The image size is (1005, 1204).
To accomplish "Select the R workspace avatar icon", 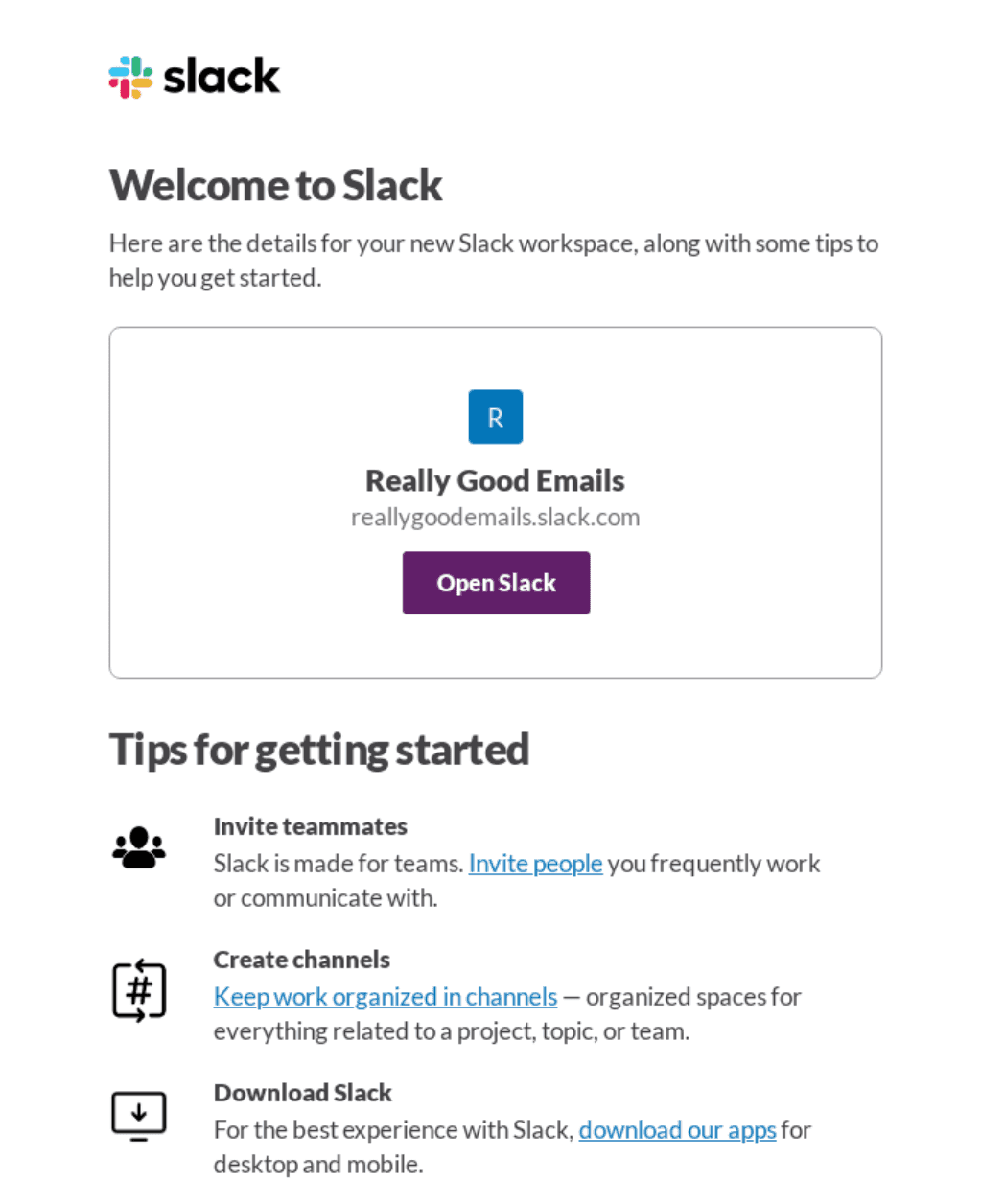I will [x=495, y=416].
